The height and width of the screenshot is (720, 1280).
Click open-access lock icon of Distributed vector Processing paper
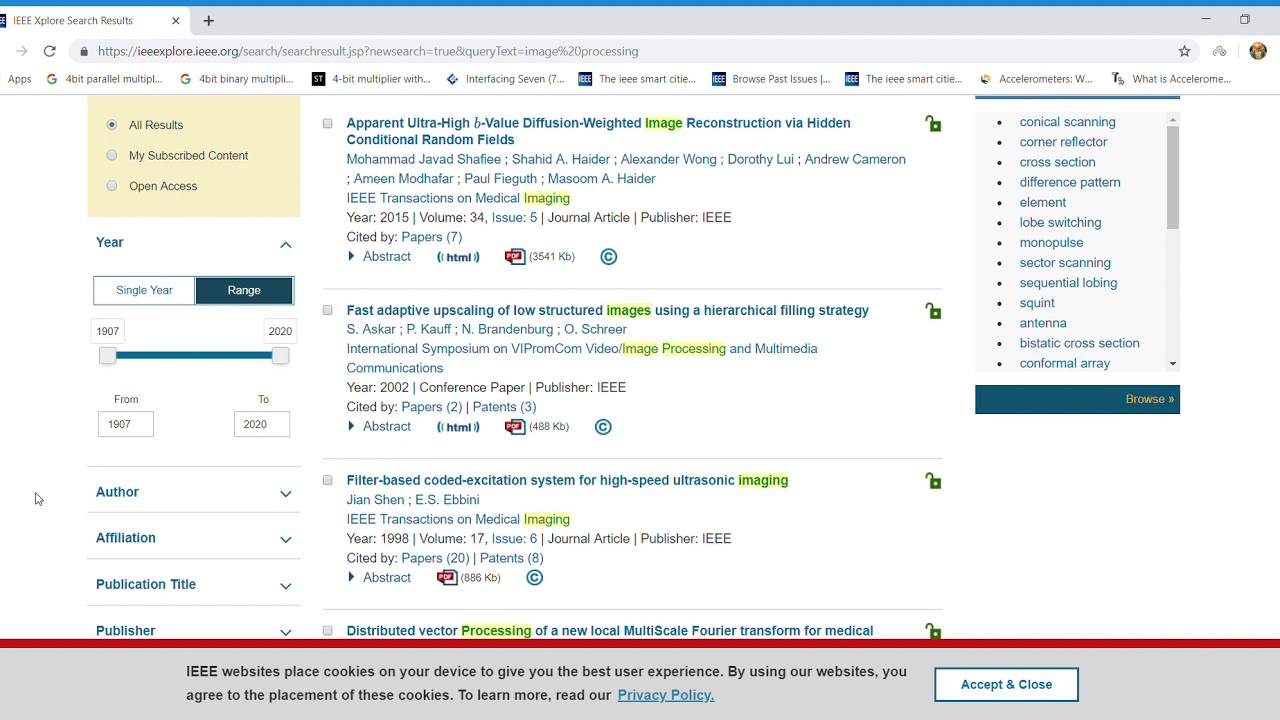click(933, 631)
